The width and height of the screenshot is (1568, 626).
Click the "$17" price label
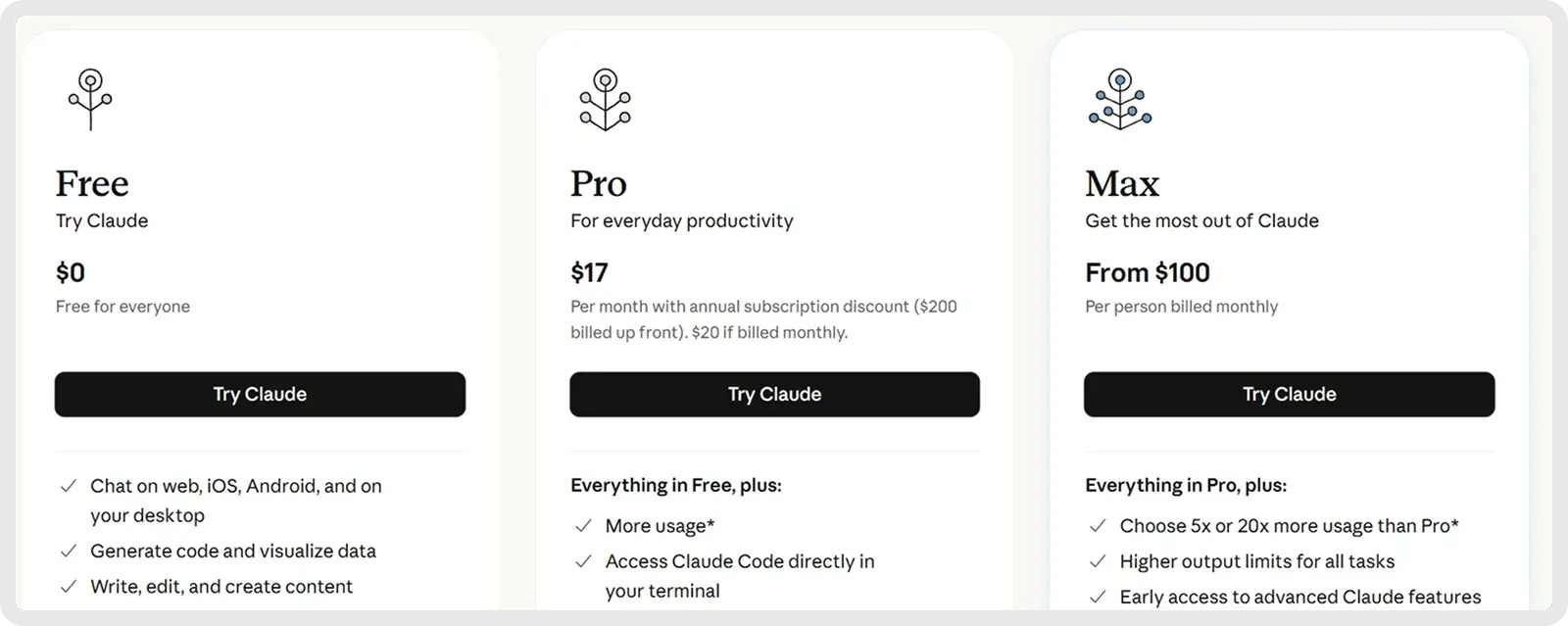pyautogui.click(x=589, y=272)
